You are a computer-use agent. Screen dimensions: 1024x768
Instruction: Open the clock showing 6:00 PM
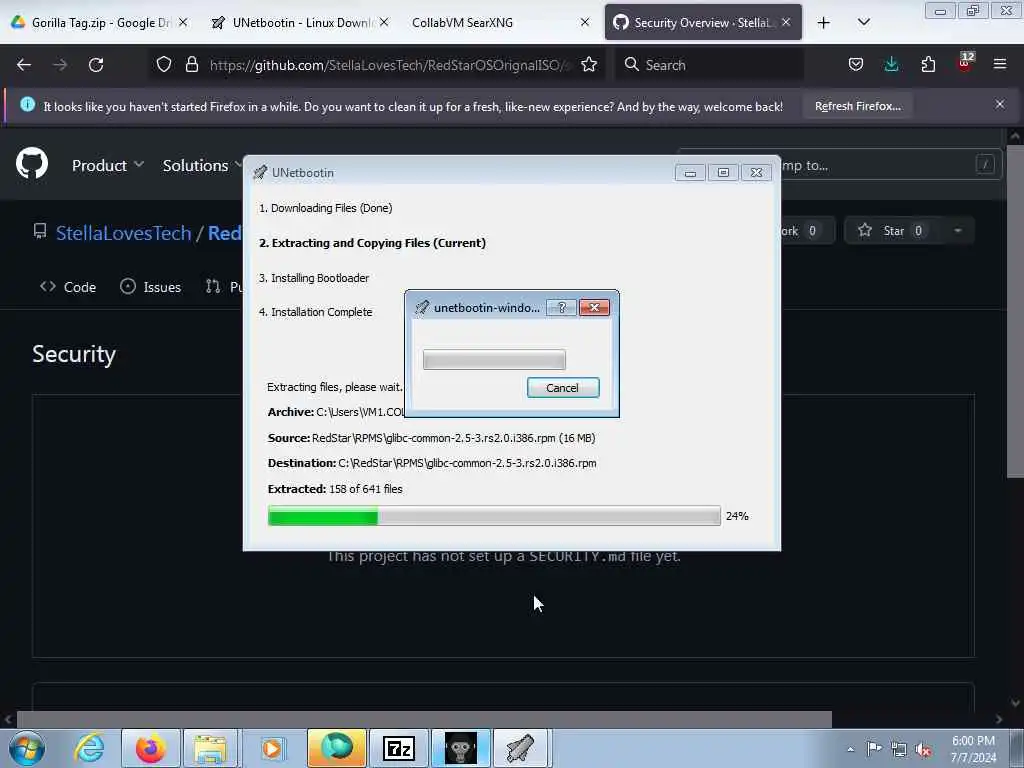[x=973, y=749]
